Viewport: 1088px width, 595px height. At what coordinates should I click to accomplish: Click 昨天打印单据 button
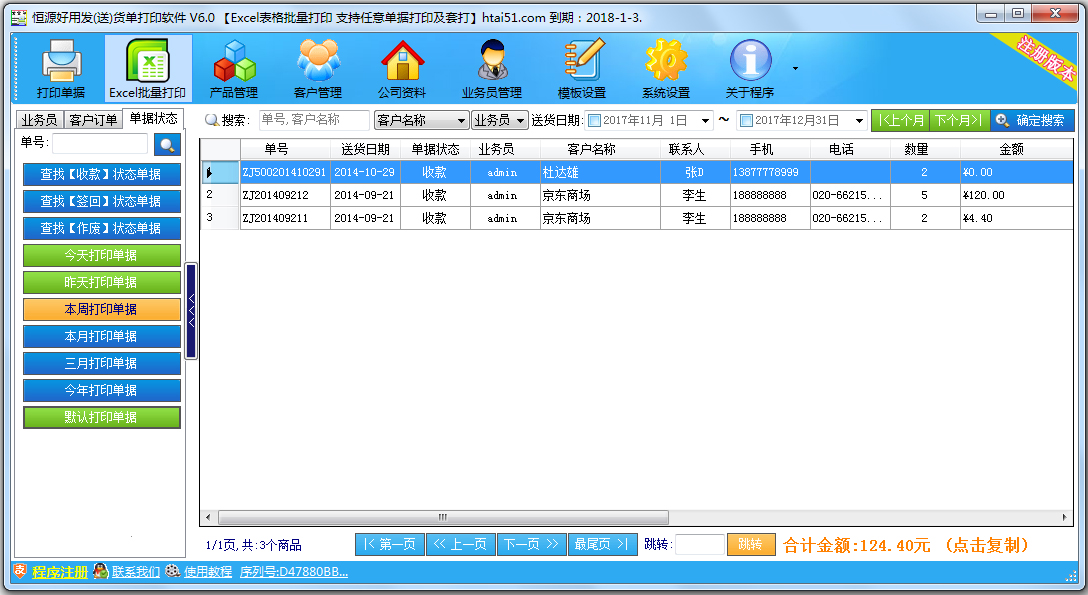(101, 282)
